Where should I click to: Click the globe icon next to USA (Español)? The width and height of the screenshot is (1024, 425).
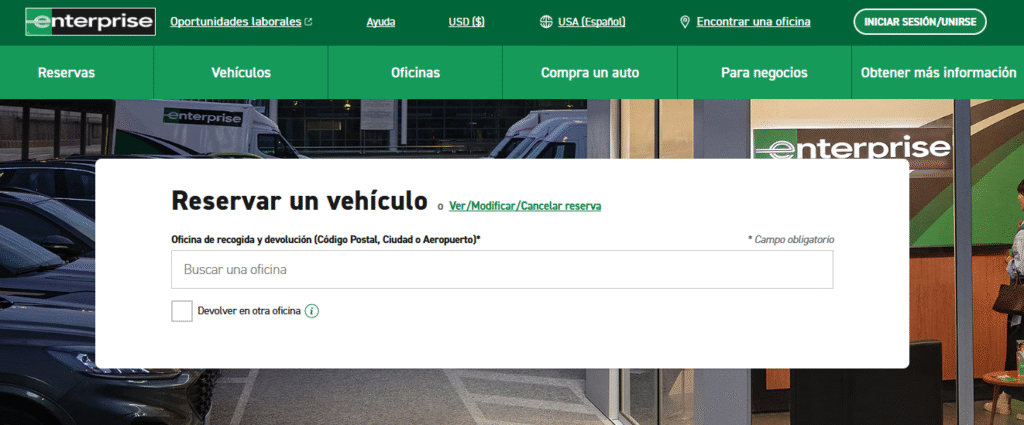546,22
